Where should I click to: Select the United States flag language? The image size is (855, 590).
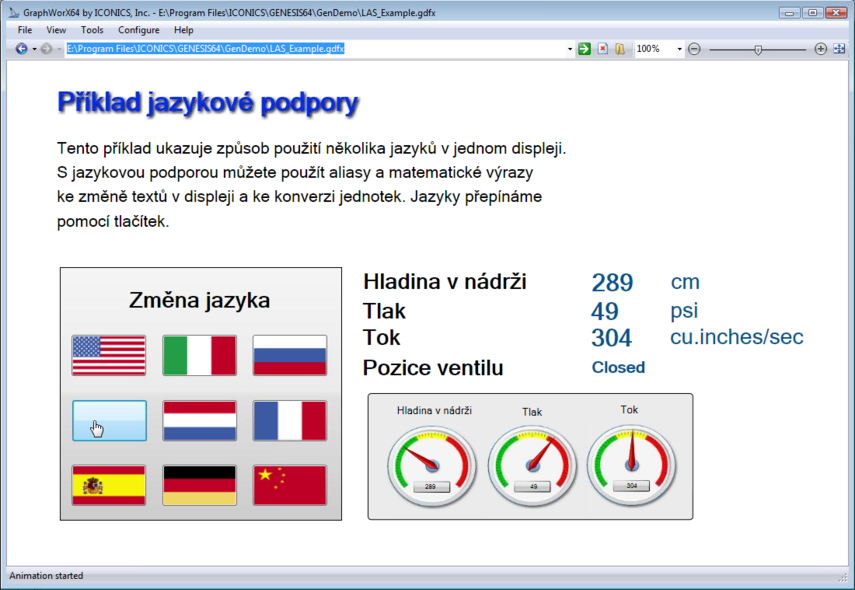109,355
